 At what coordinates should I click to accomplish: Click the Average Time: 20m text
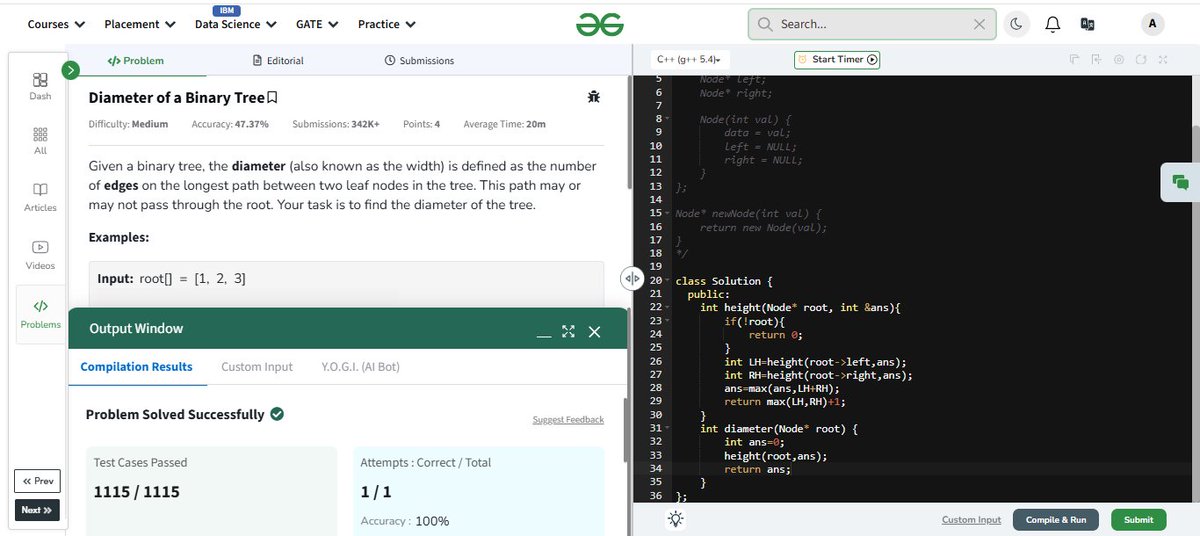[x=505, y=124]
